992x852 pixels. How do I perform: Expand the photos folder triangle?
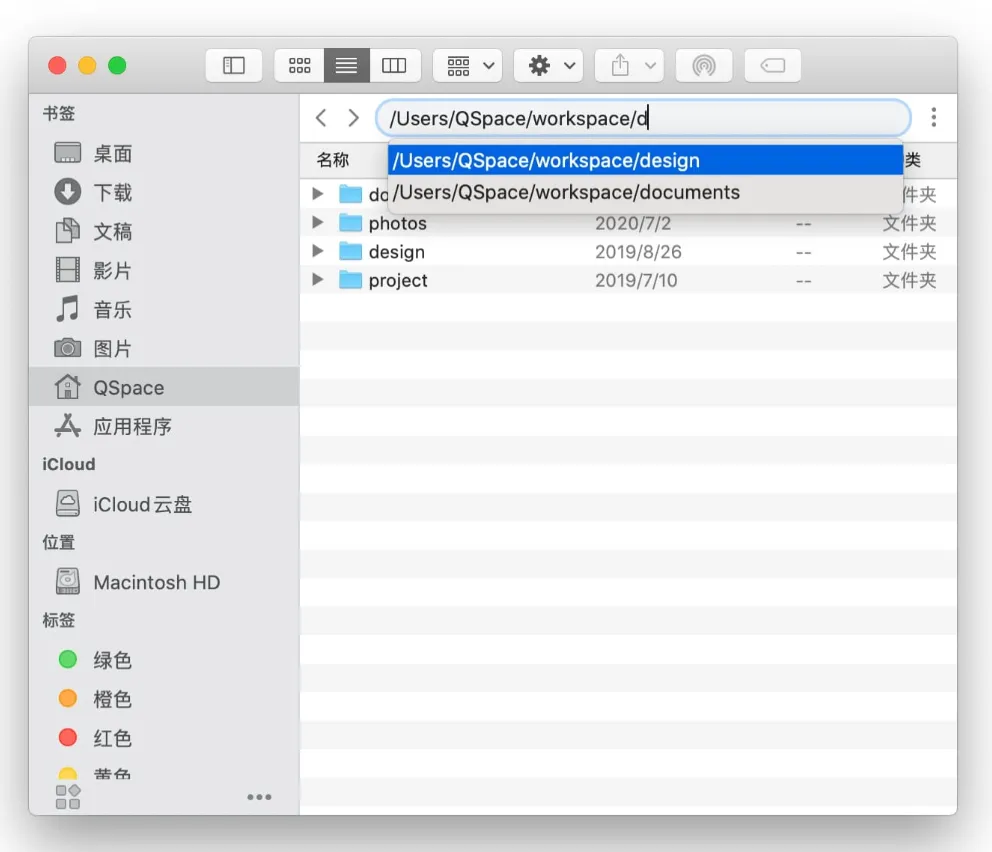coord(318,223)
